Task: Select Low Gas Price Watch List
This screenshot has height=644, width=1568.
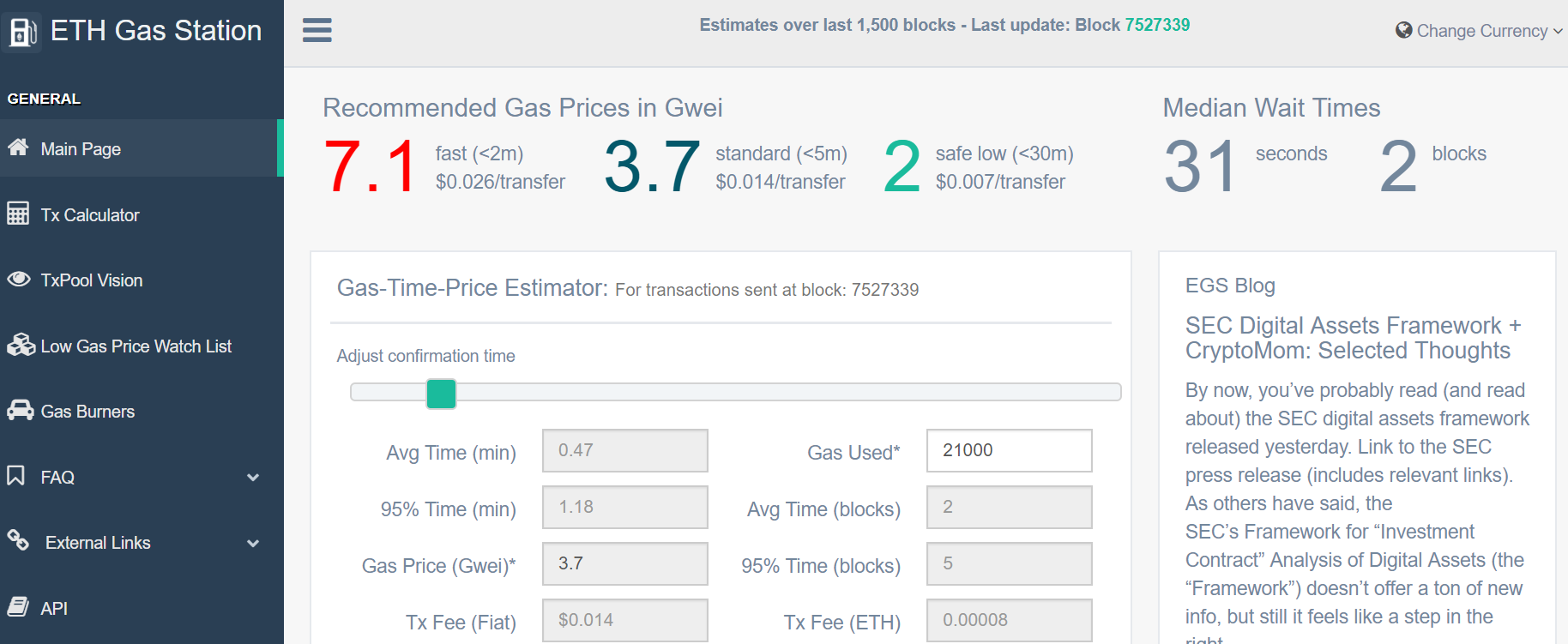Action: 136,346
